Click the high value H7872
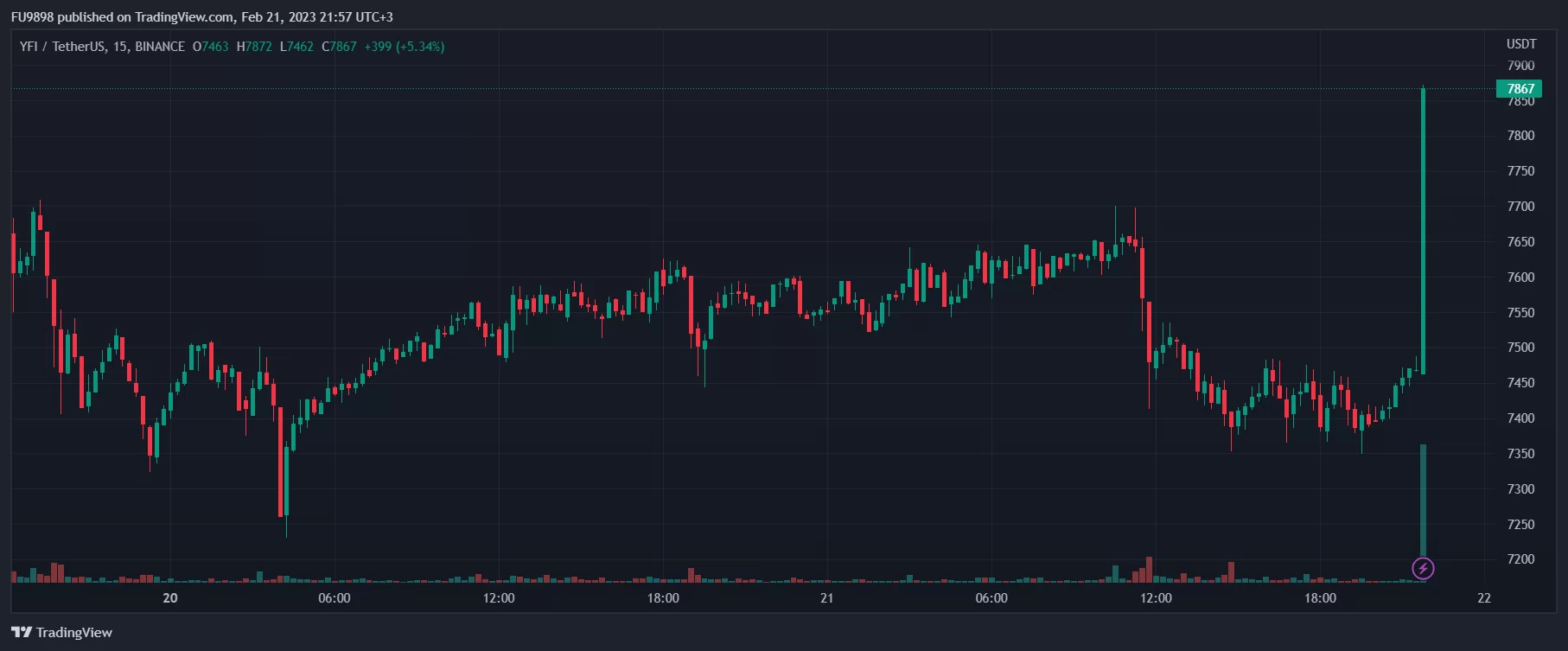The image size is (1568, 651). (254, 47)
